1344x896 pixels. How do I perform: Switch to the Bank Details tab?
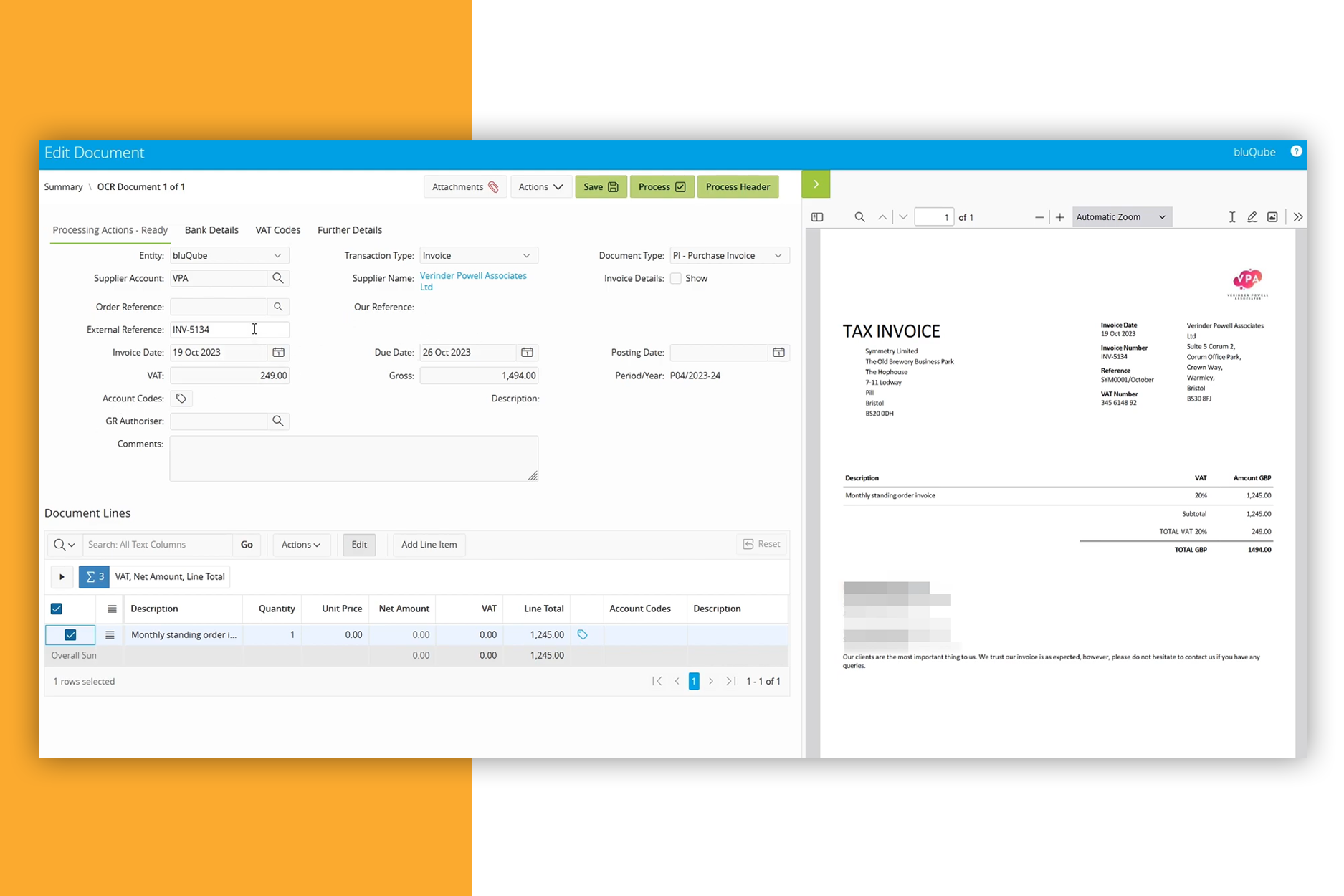pyautogui.click(x=211, y=230)
